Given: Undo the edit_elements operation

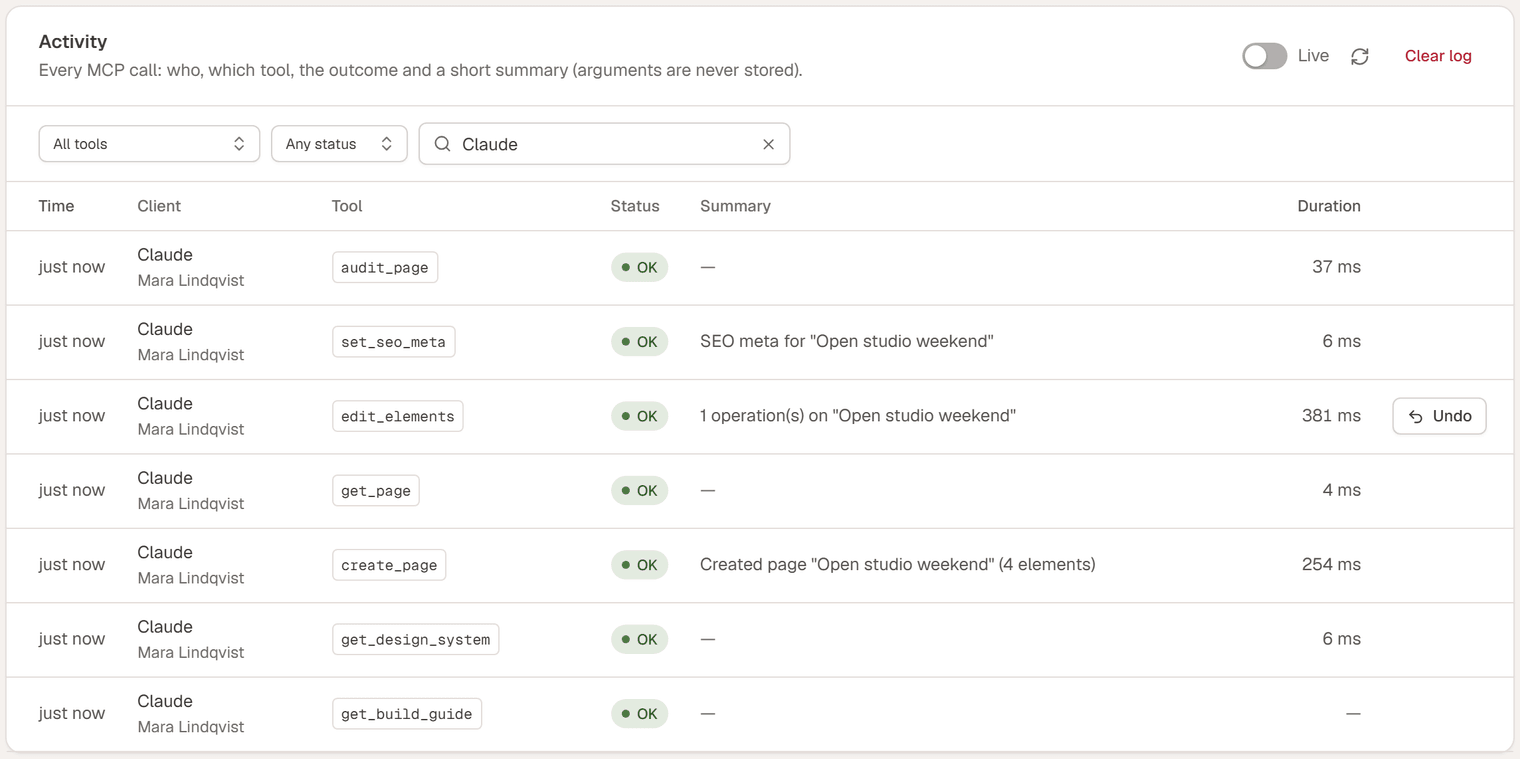Looking at the screenshot, I should pos(1439,416).
